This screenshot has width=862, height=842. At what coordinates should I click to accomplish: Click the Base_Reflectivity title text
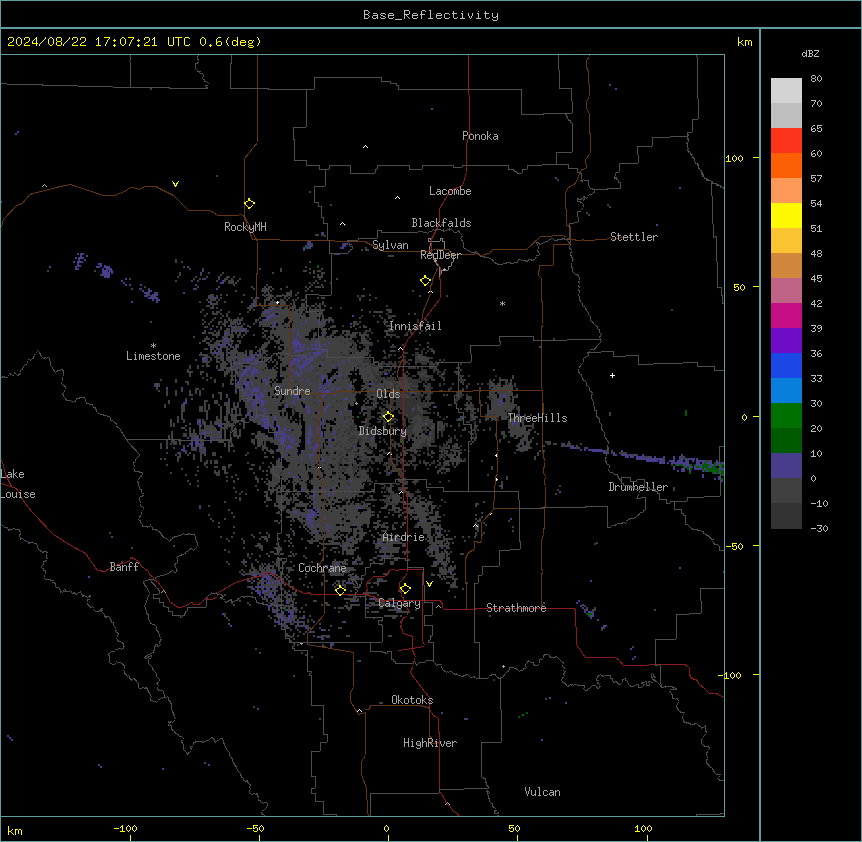[431, 15]
